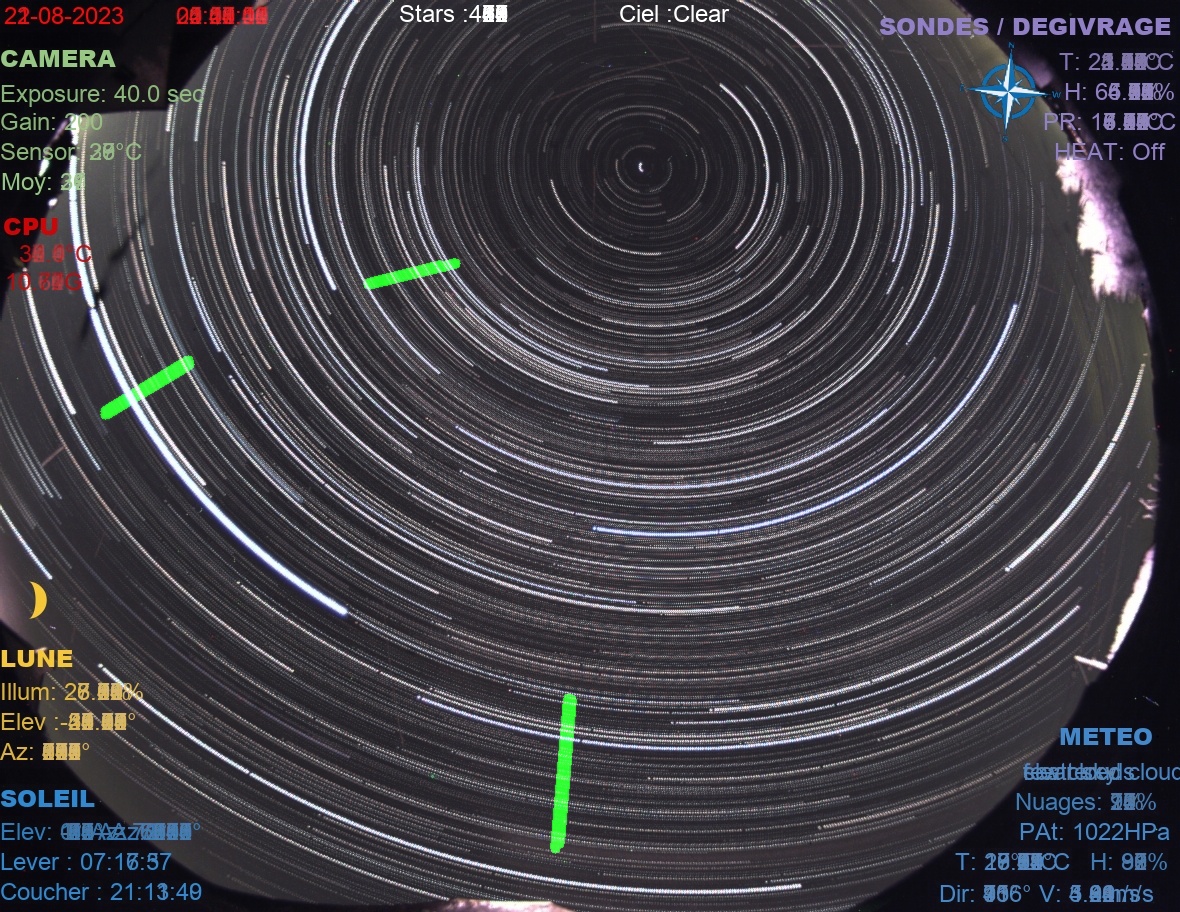Click the PAt: 1022HPa pressure reading
The image size is (1180, 912).
point(1094,832)
